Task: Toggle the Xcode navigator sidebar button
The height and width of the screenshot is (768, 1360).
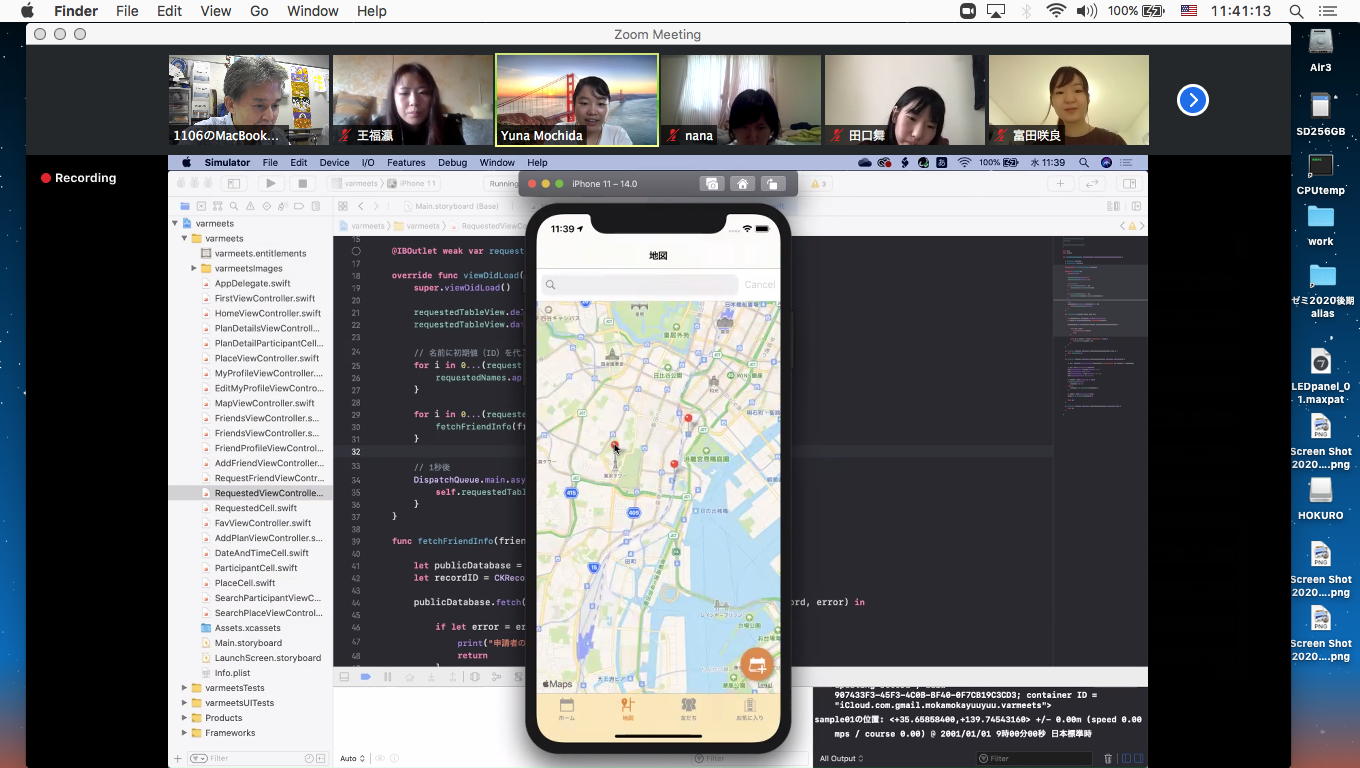Action: coord(234,184)
